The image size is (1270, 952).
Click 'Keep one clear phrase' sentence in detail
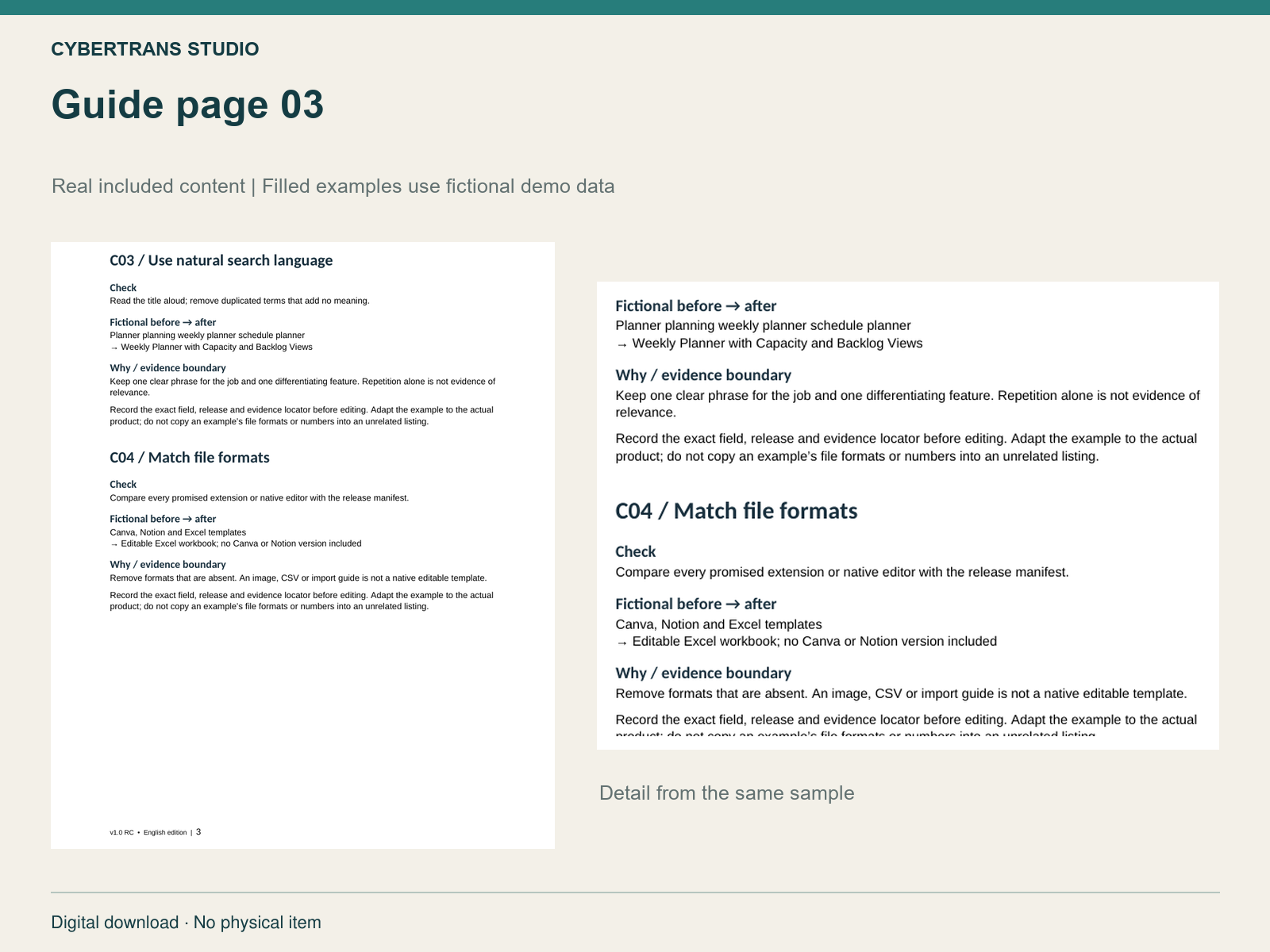(x=908, y=404)
